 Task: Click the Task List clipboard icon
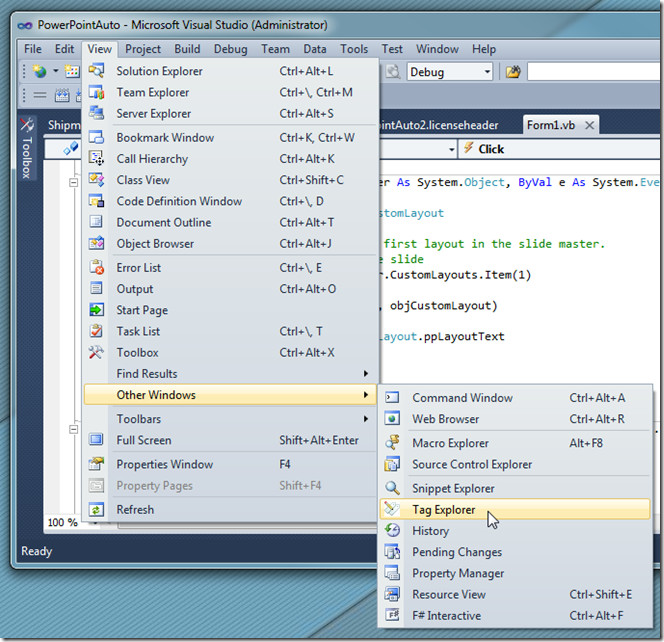pos(97,331)
